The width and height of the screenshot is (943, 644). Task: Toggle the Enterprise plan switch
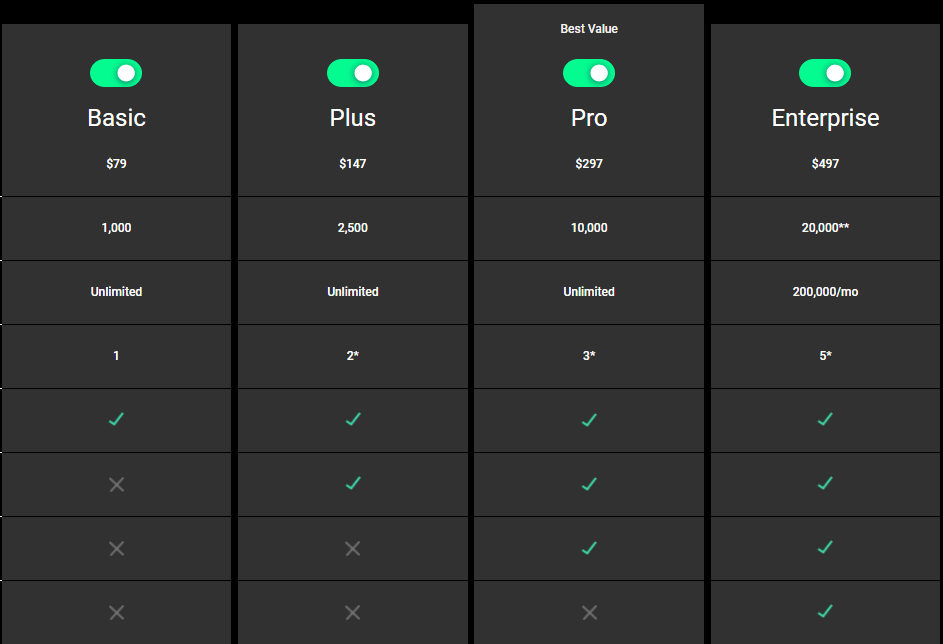click(x=825, y=73)
